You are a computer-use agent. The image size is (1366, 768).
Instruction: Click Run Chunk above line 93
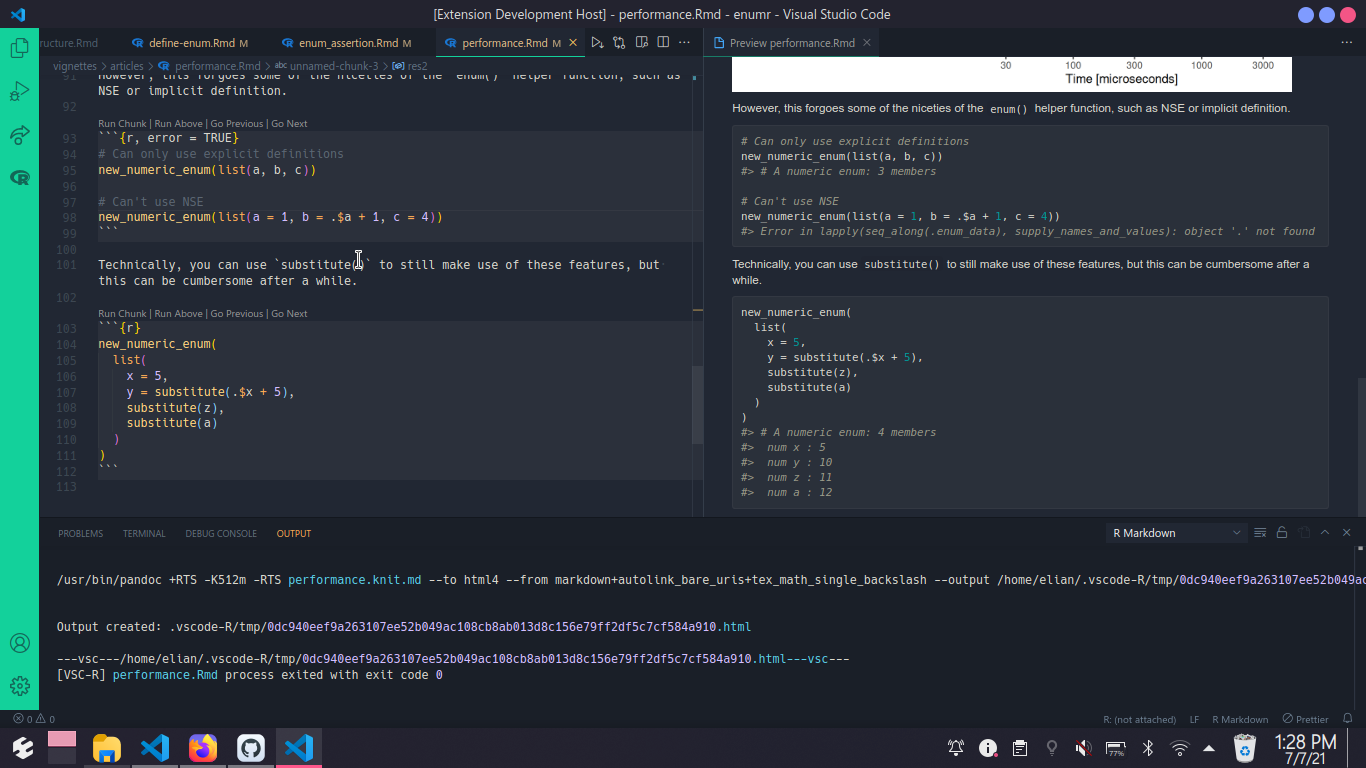pos(122,124)
